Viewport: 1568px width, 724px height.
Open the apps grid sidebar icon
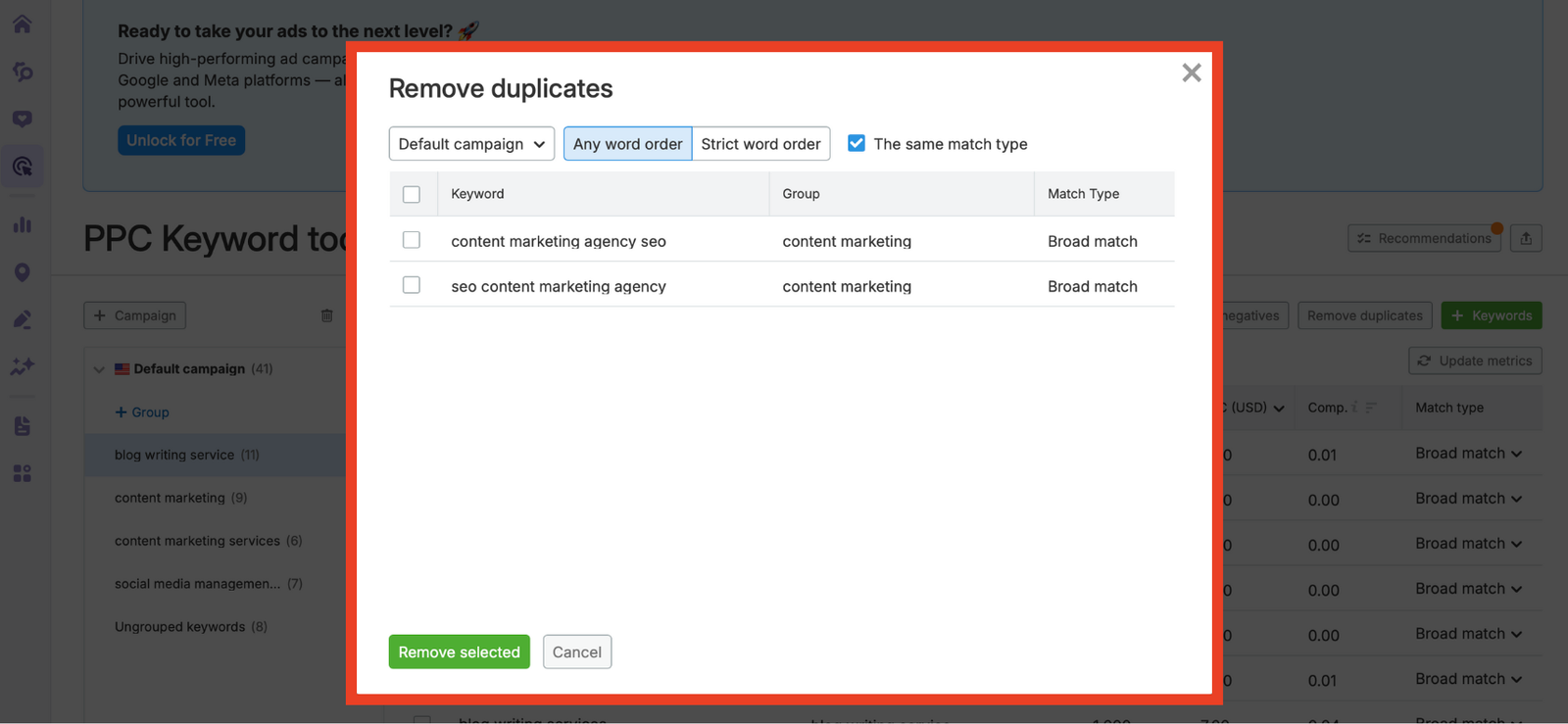pyautogui.click(x=22, y=473)
